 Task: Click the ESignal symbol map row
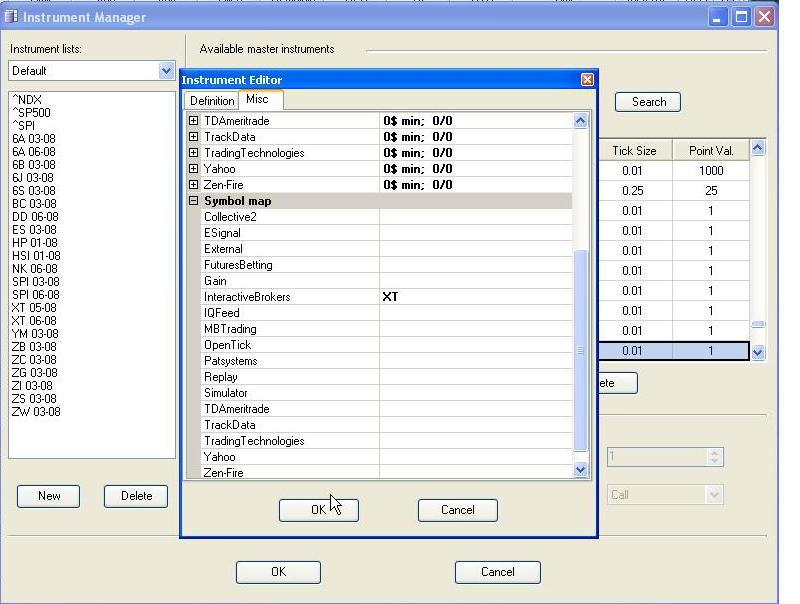coord(386,233)
